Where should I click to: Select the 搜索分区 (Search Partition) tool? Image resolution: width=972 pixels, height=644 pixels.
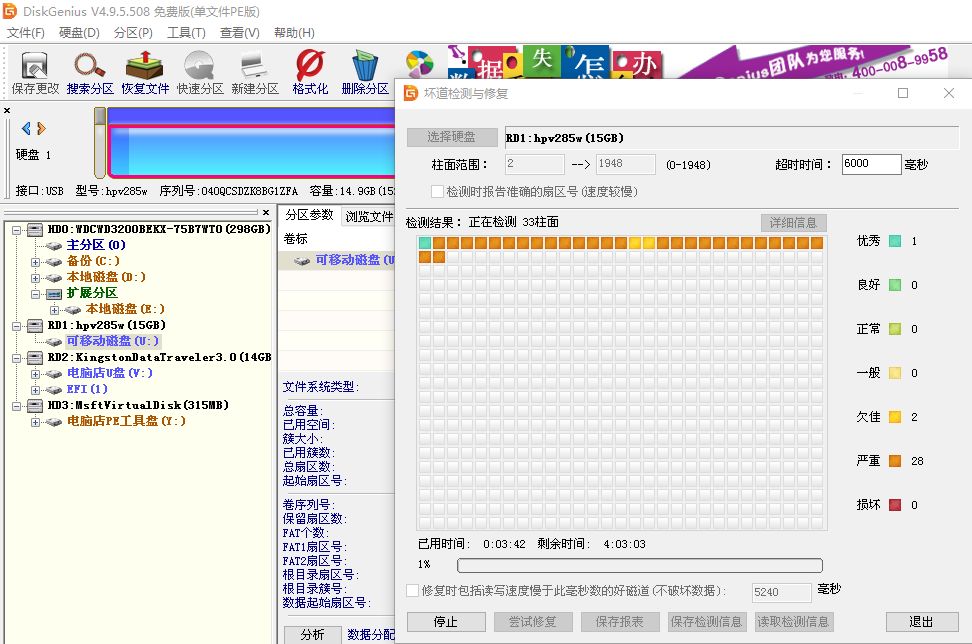[89, 70]
